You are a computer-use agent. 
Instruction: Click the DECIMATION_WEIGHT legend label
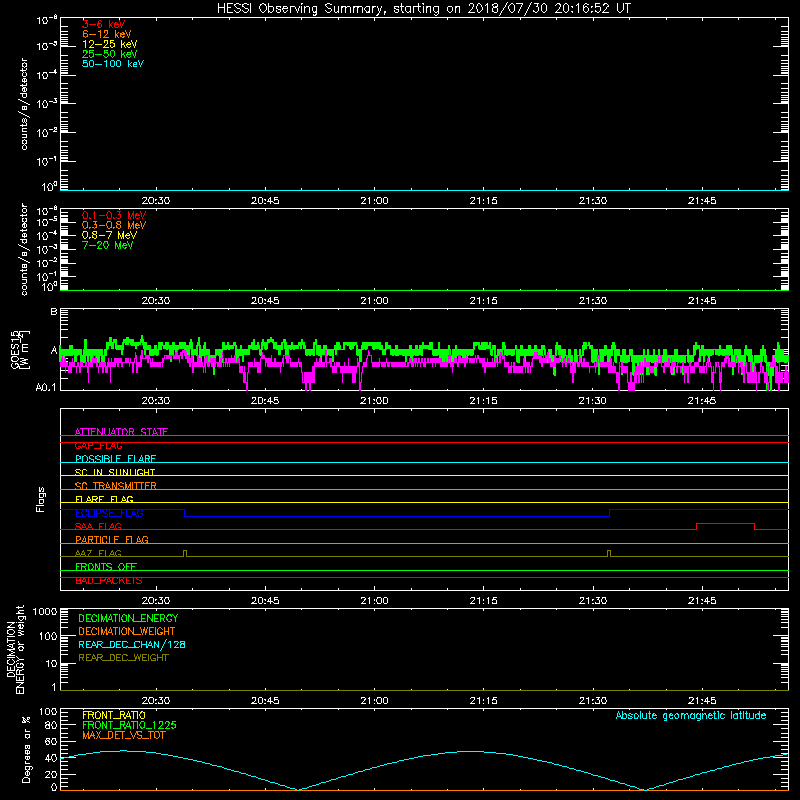(127, 631)
